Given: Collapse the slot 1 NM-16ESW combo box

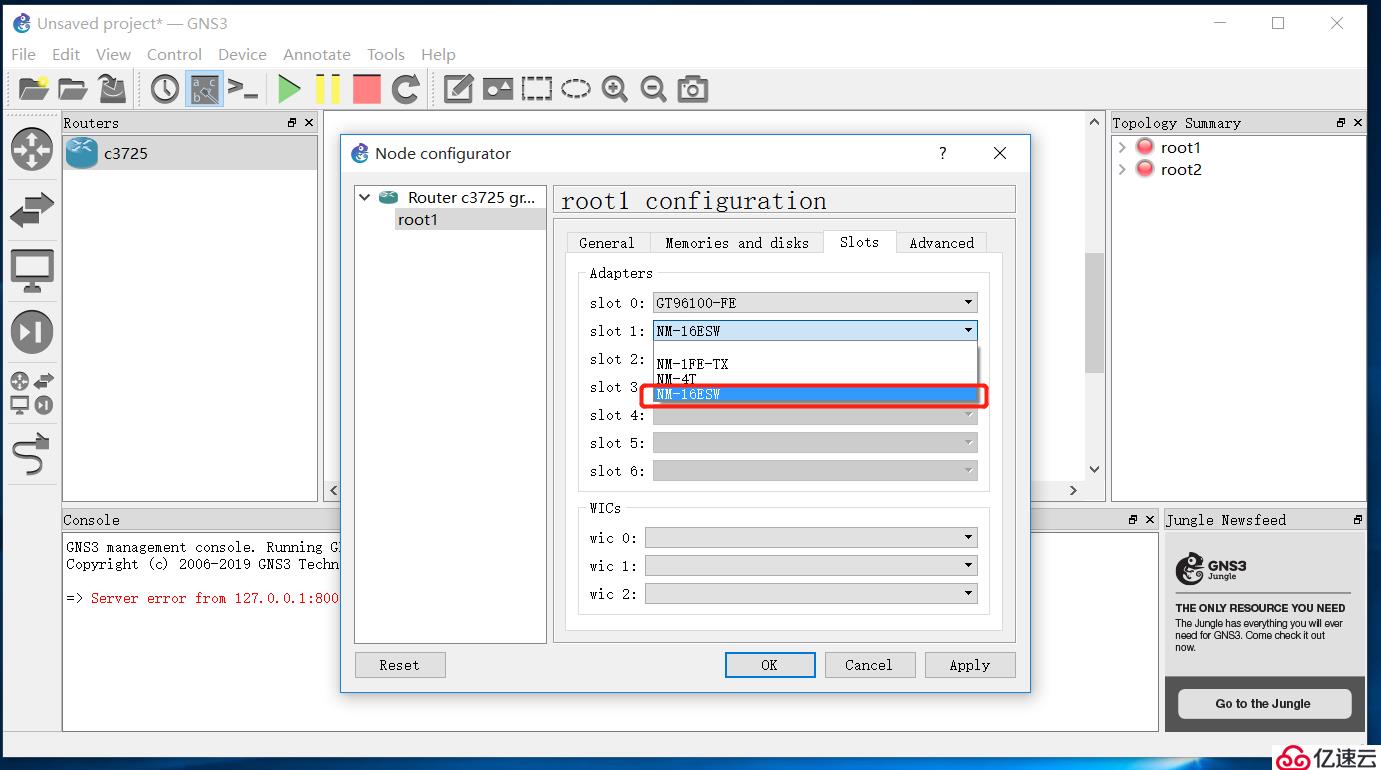Looking at the screenshot, I should (815, 331).
